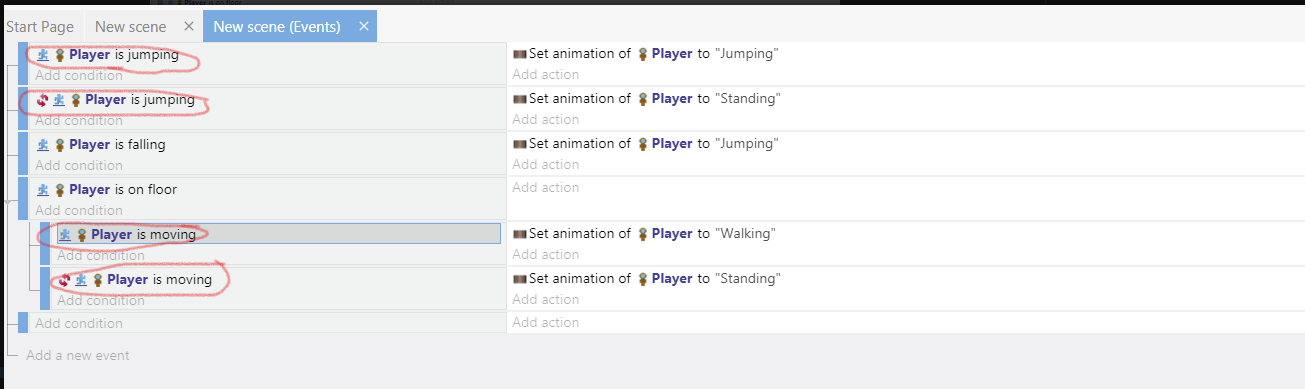The image size is (1305, 389).
Task: Add condition in the last empty event
Action: pyautogui.click(x=79, y=323)
